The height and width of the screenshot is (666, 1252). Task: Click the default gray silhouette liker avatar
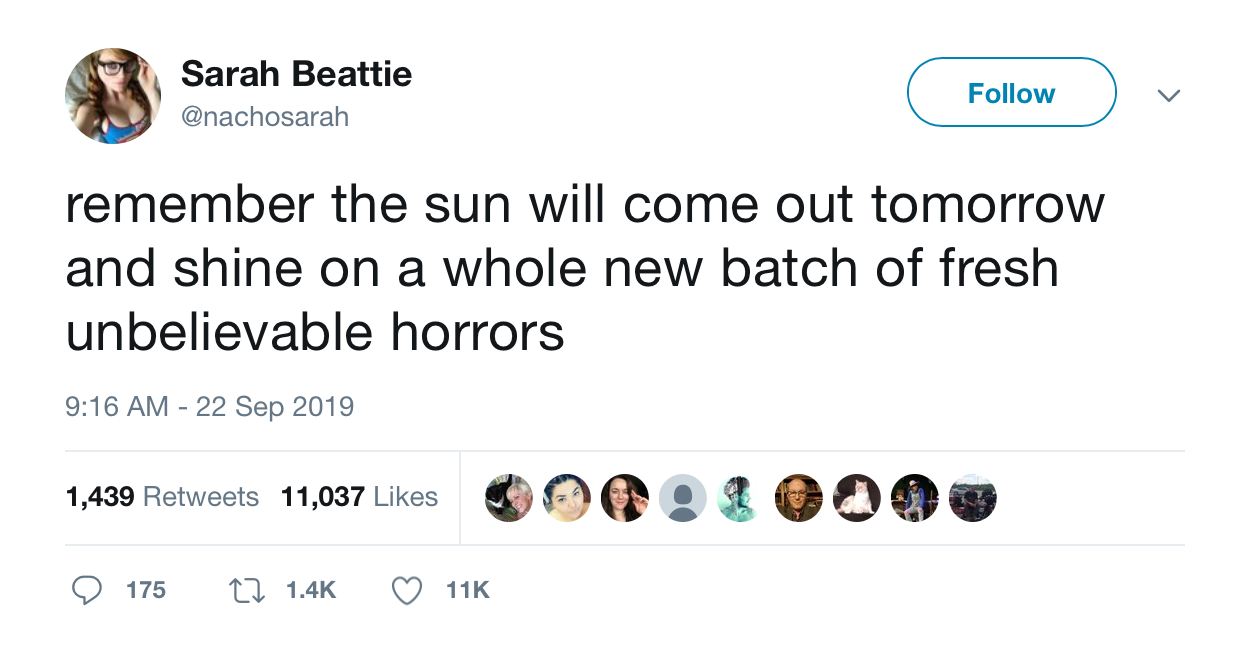(683, 498)
